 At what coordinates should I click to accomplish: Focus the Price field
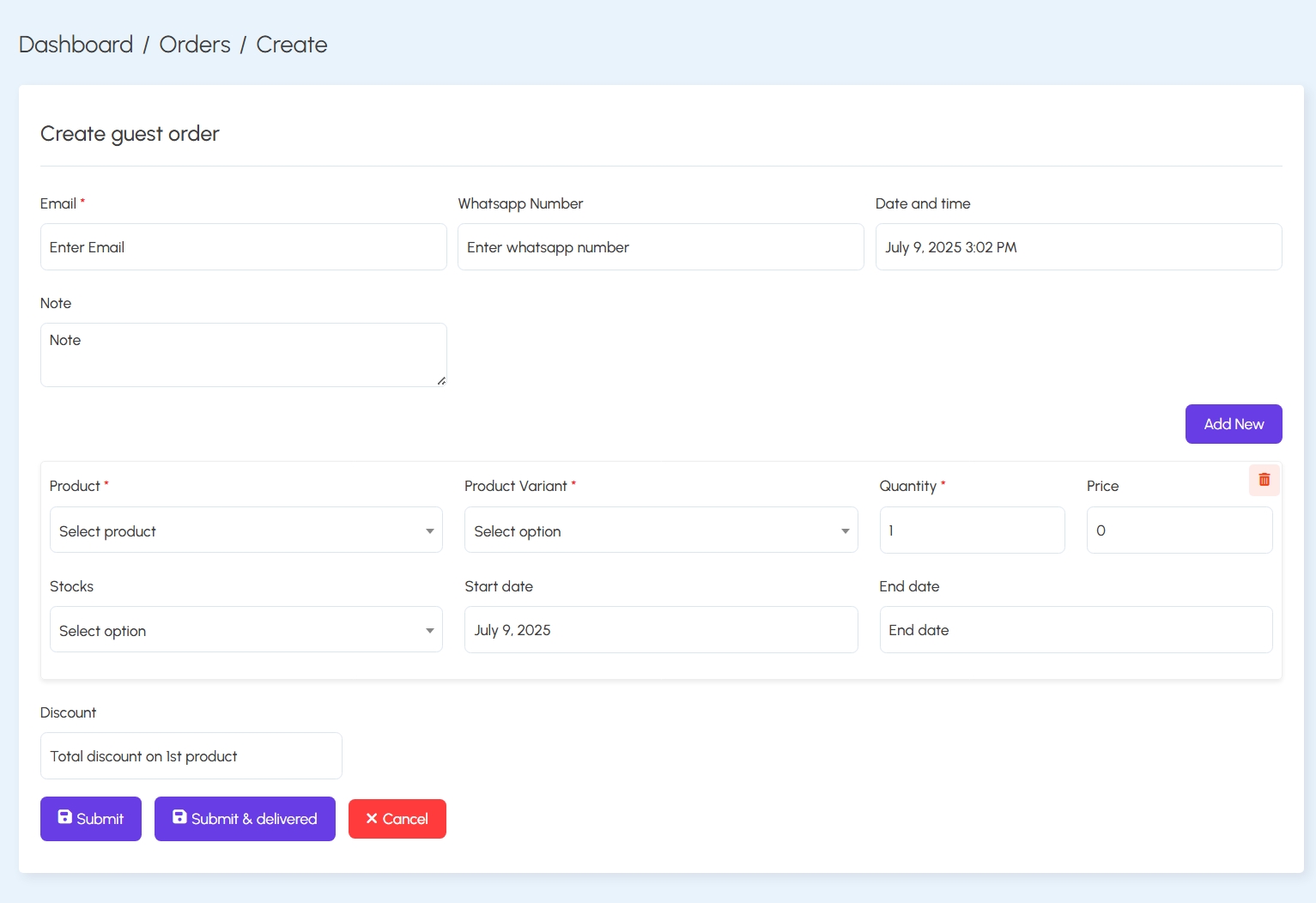1180,530
